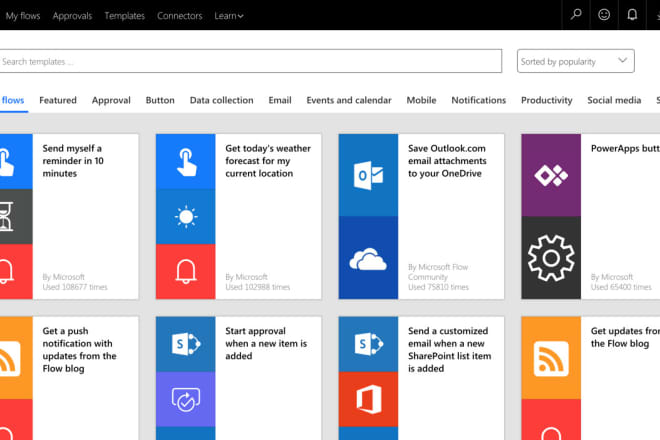
Task: Click the red bell icon on reminder card
Action: pos(16,272)
